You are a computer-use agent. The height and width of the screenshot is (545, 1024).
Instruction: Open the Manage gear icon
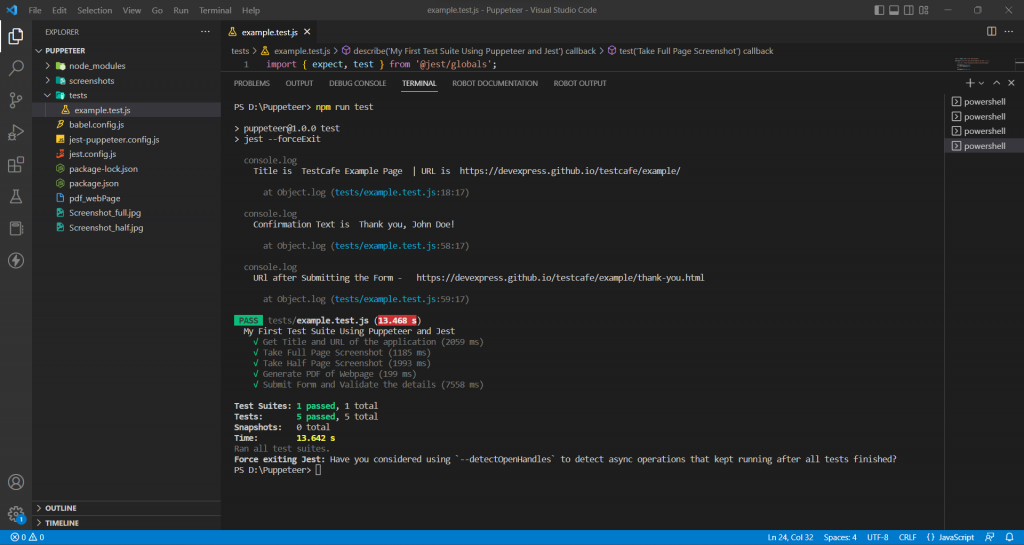click(x=16, y=514)
